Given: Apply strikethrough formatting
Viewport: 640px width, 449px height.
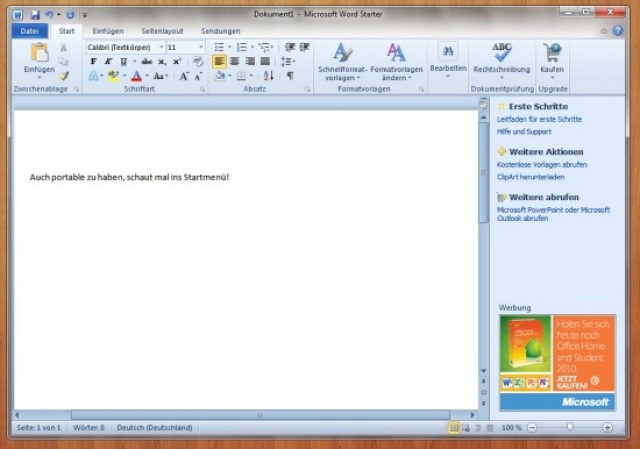Looking at the screenshot, I should pyautogui.click(x=147, y=62).
